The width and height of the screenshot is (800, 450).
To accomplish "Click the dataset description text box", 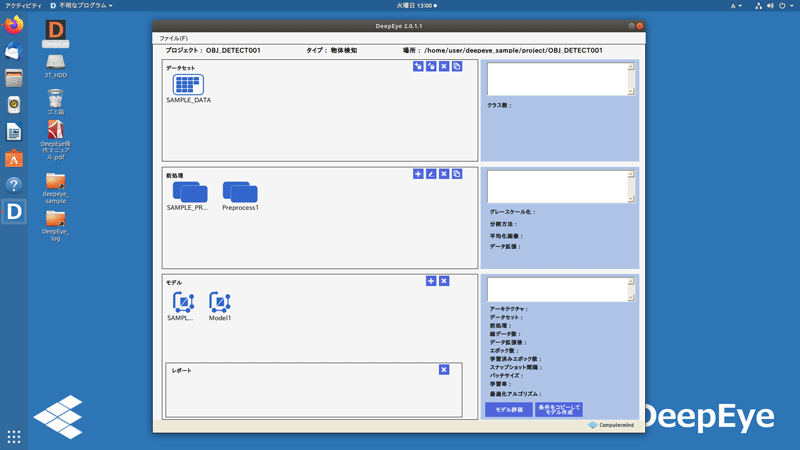I will pos(558,79).
